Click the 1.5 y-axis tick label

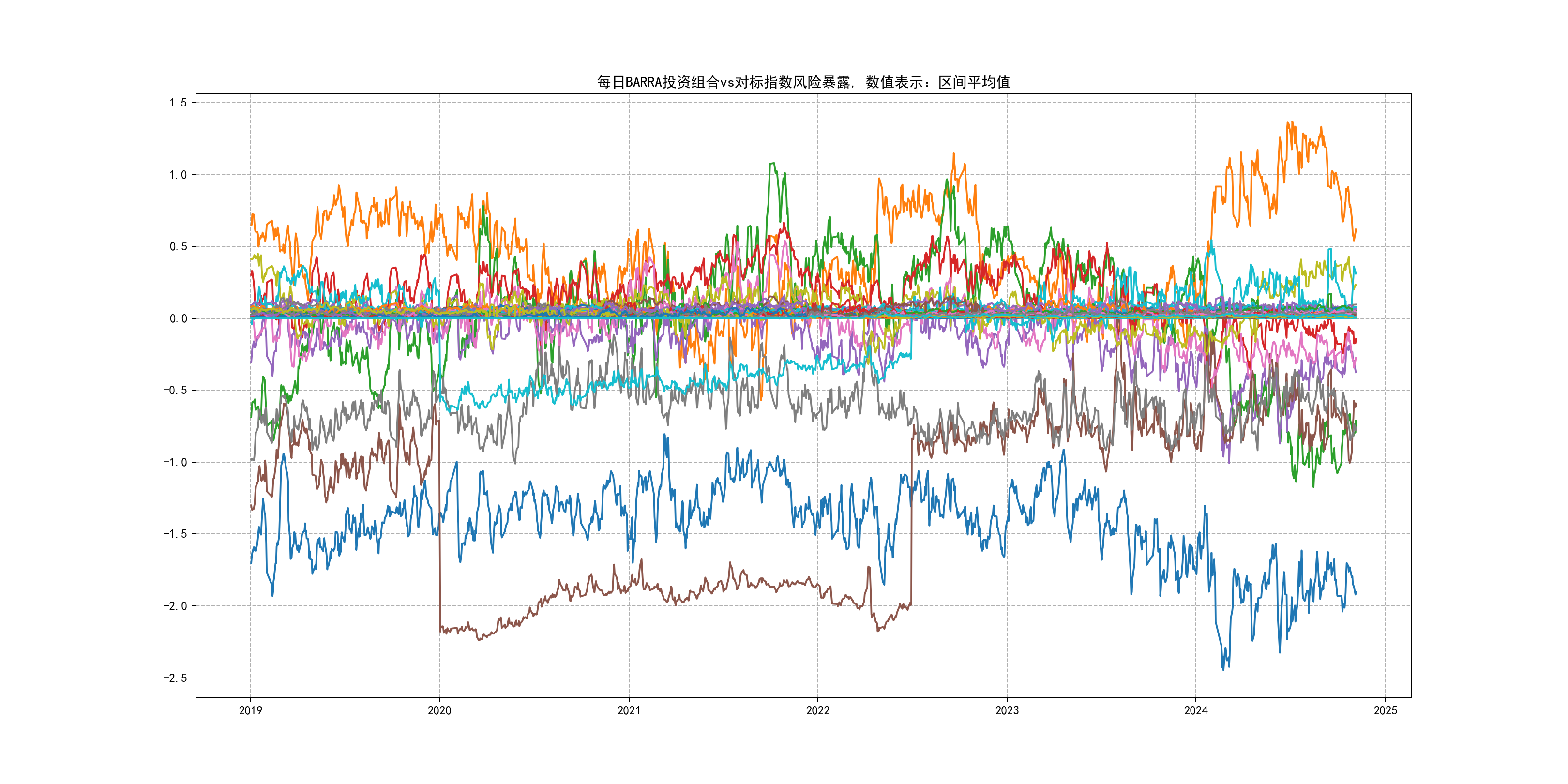[x=178, y=103]
